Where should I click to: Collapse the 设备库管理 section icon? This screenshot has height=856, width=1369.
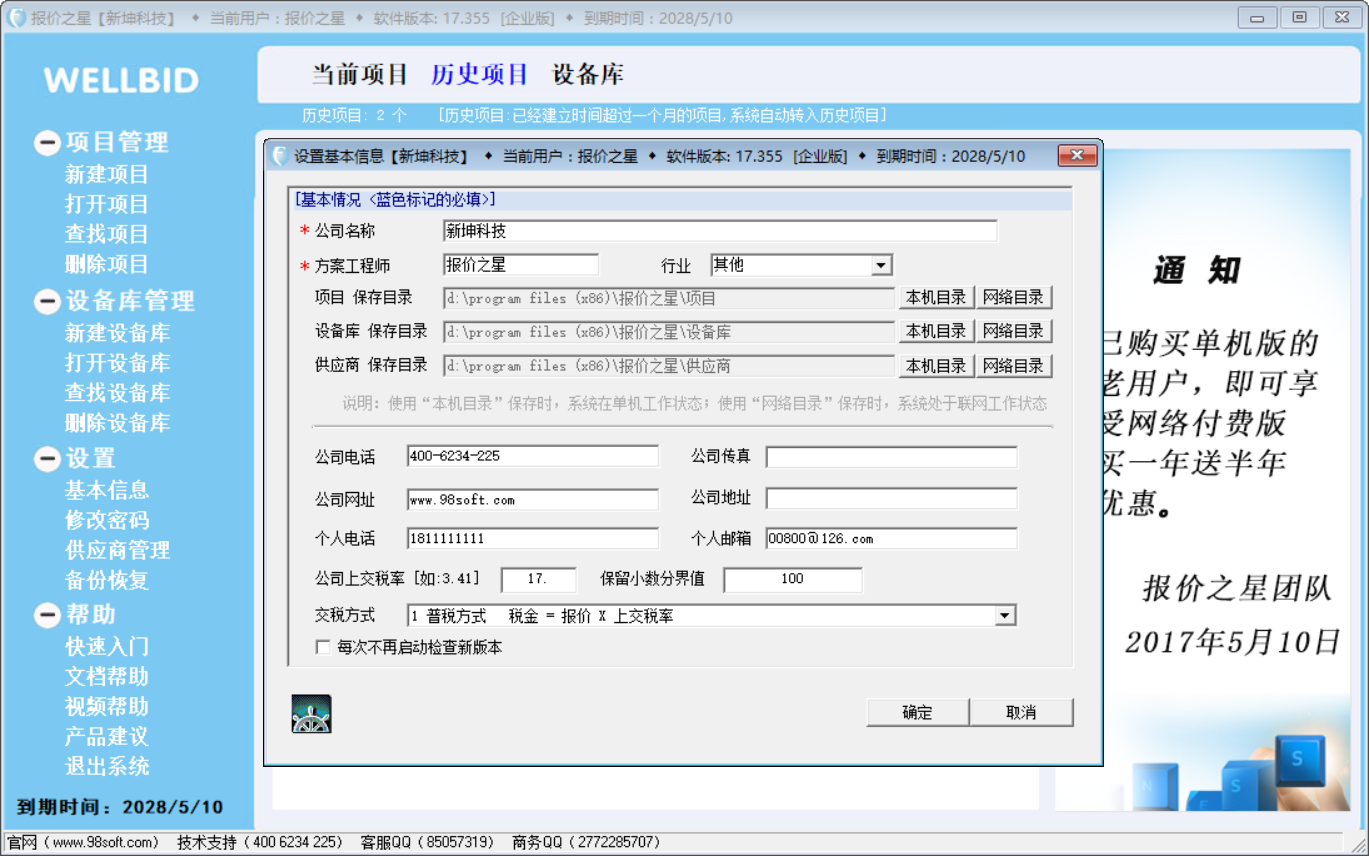coord(47,301)
